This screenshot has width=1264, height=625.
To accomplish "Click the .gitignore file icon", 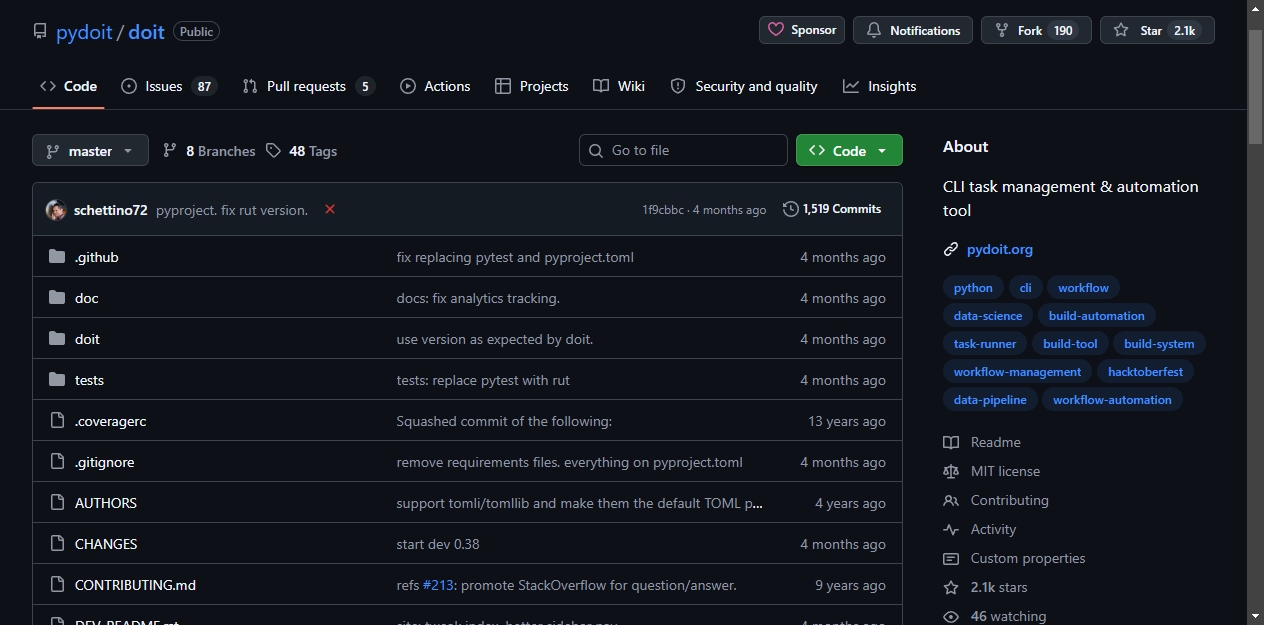I will (x=57, y=462).
